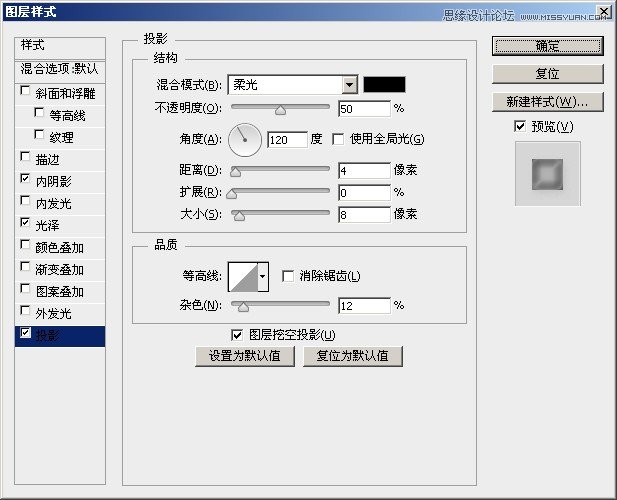Viewport: 617px width, 500px height.
Task: Enable 消除锯齿 anti-alias checkbox
Action: 288,276
